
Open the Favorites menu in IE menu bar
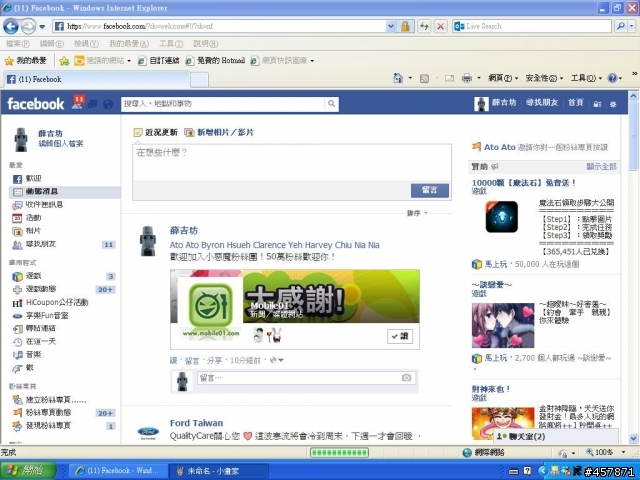129,44
